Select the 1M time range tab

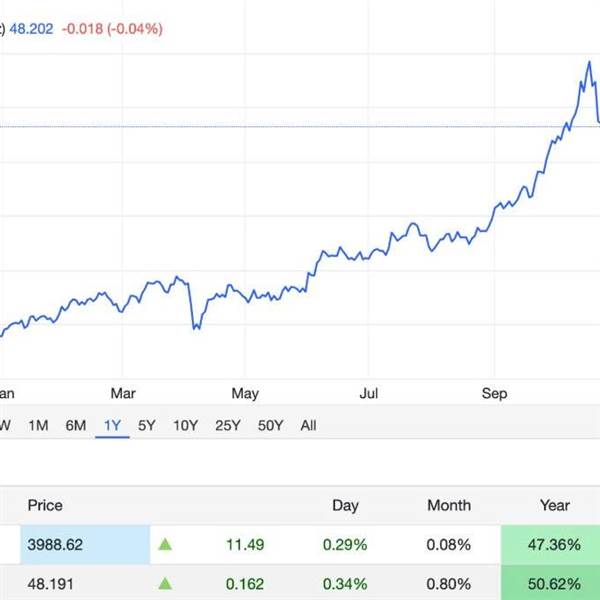click(38, 425)
